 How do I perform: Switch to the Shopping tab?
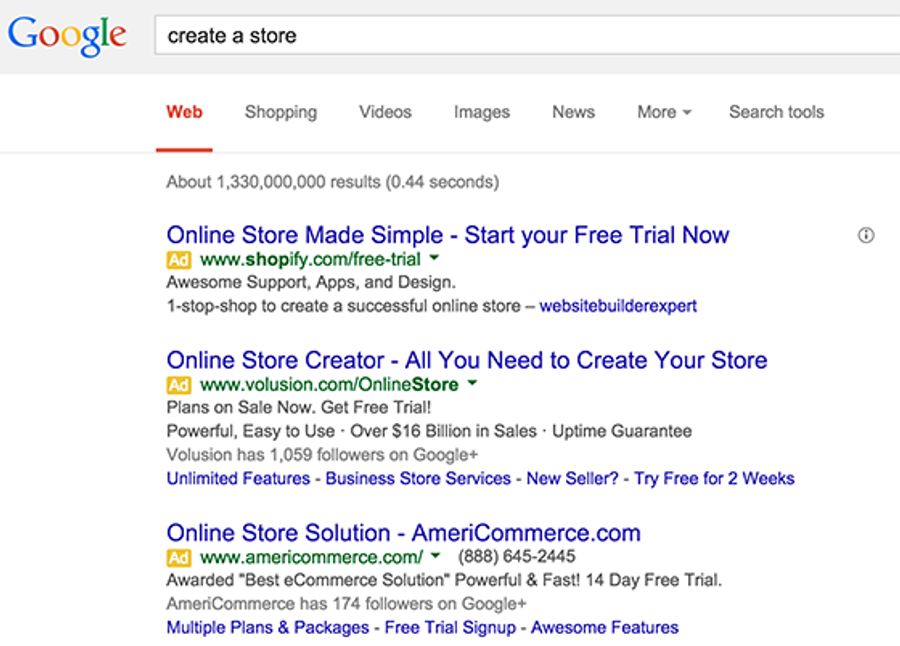281,112
